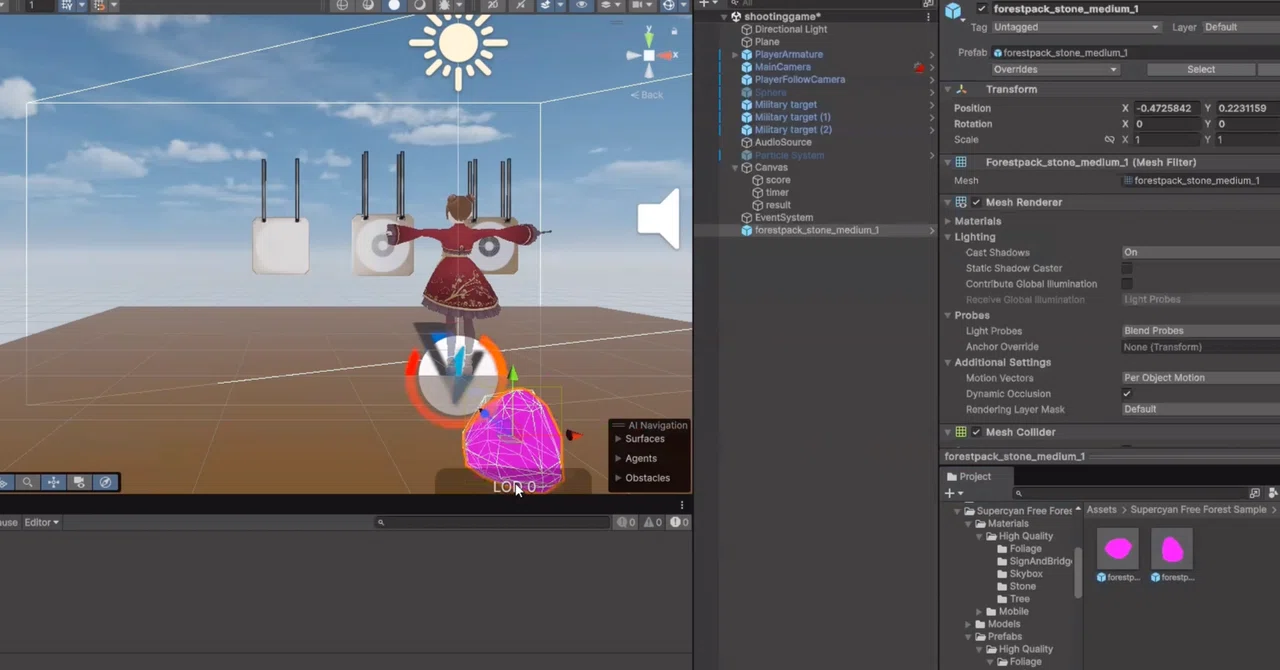This screenshot has height=670, width=1280.
Task: Select the solid white shaded draw mode
Action: pos(394,5)
